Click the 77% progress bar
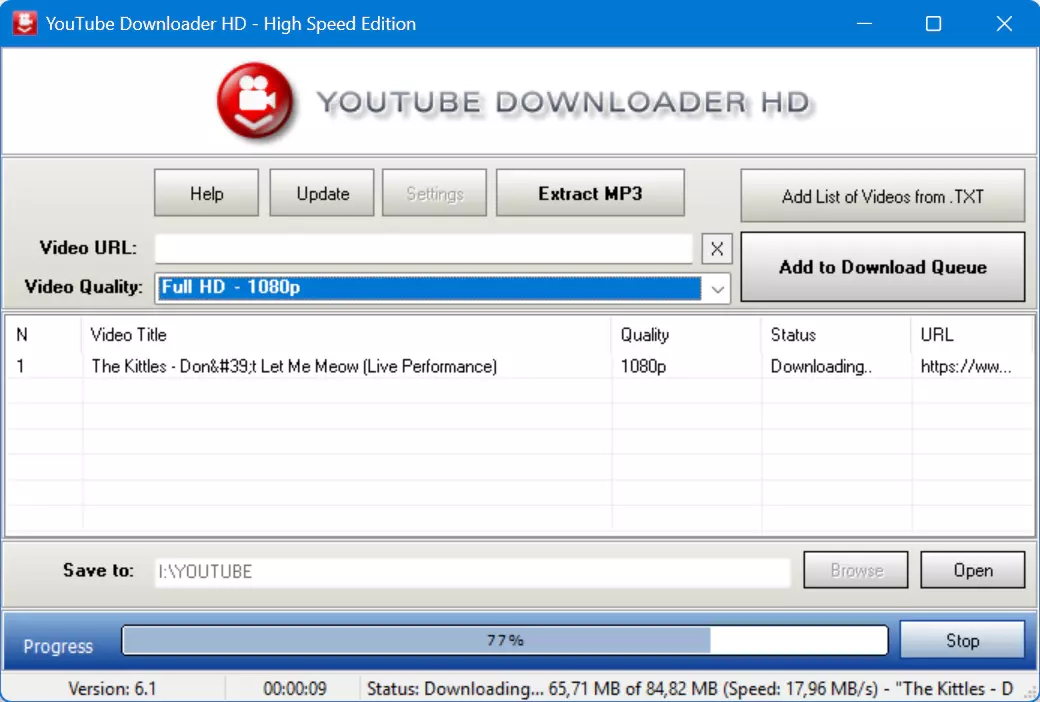This screenshot has width=1040, height=702. coord(505,640)
